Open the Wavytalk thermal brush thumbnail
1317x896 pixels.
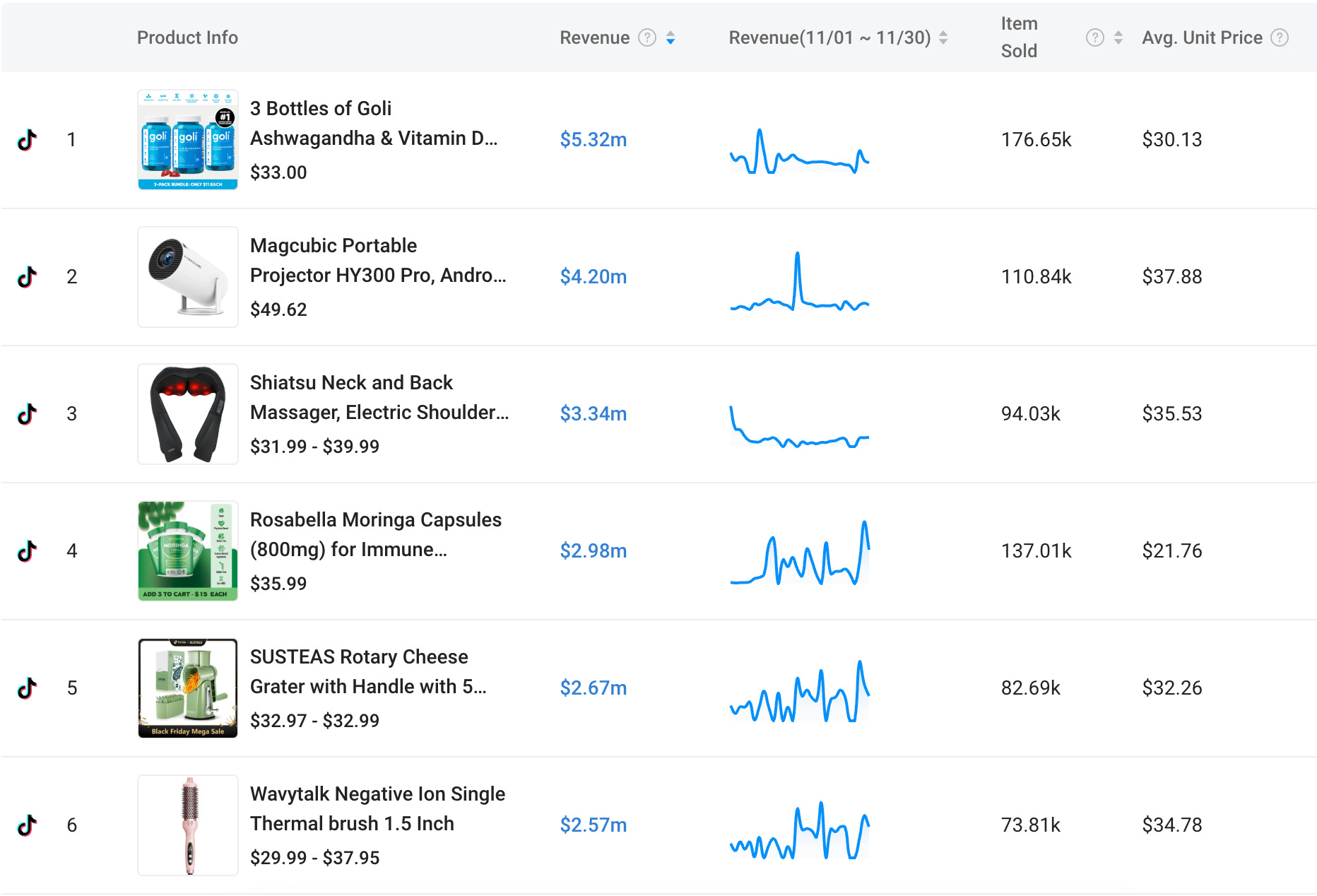click(188, 825)
